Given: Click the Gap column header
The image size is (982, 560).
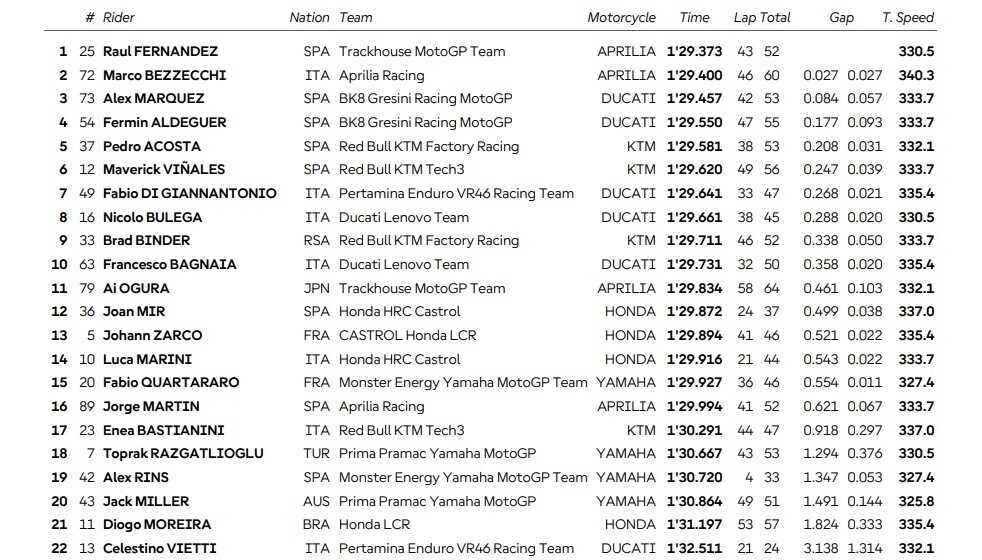Looking at the screenshot, I should 841,17.
